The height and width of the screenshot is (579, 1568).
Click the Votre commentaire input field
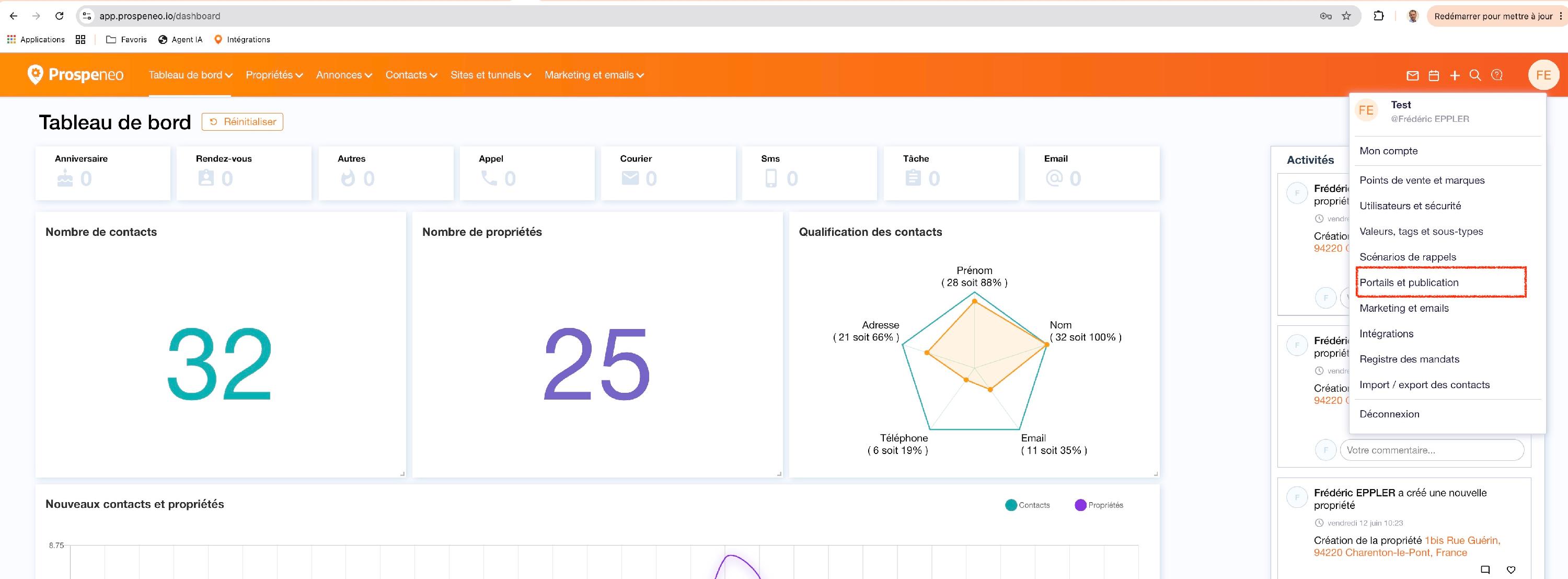click(x=1432, y=450)
